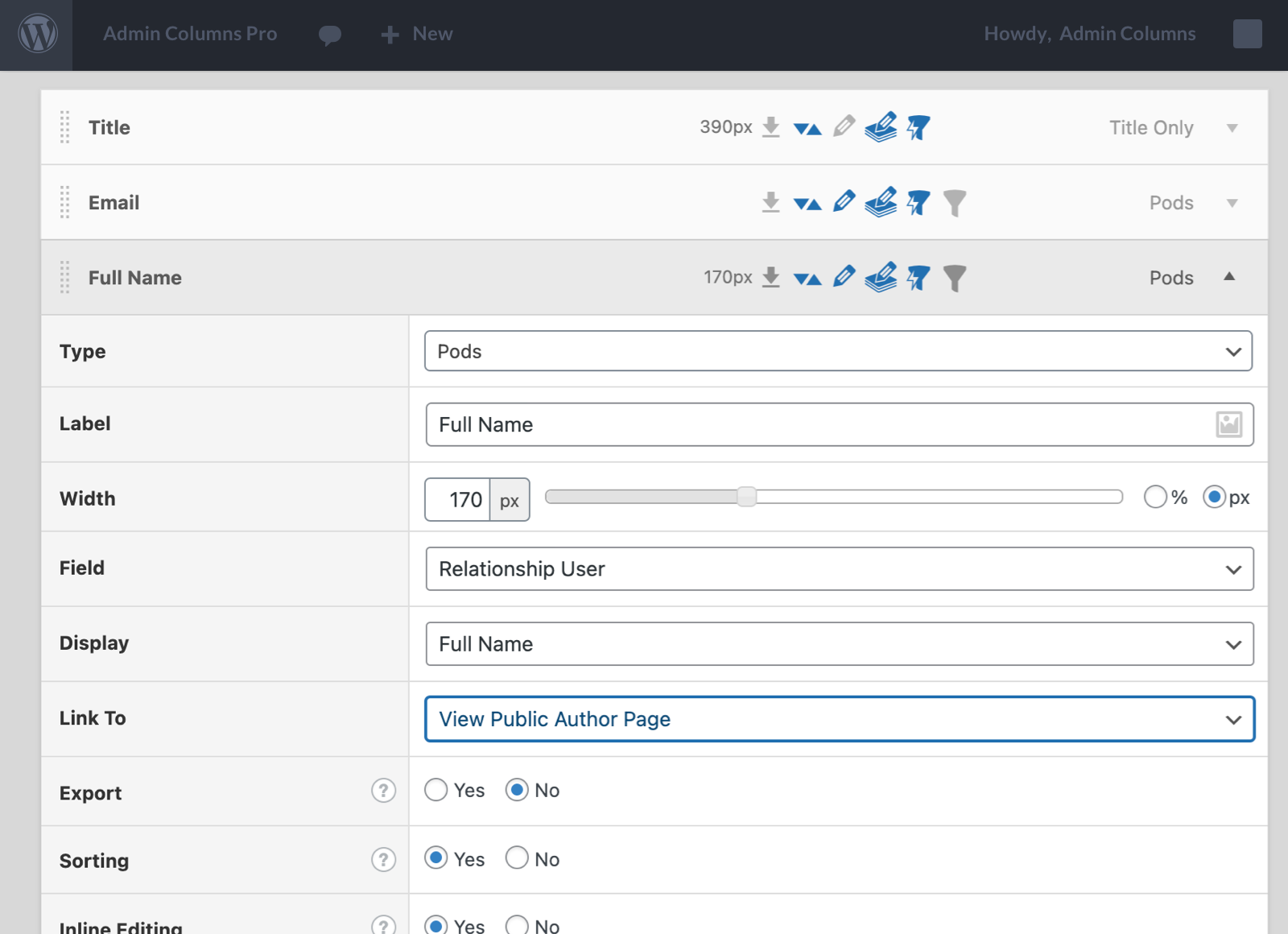1288x934 pixels.
Task: Toggle smart filter icon on Title row
Action: tap(919, 127)
